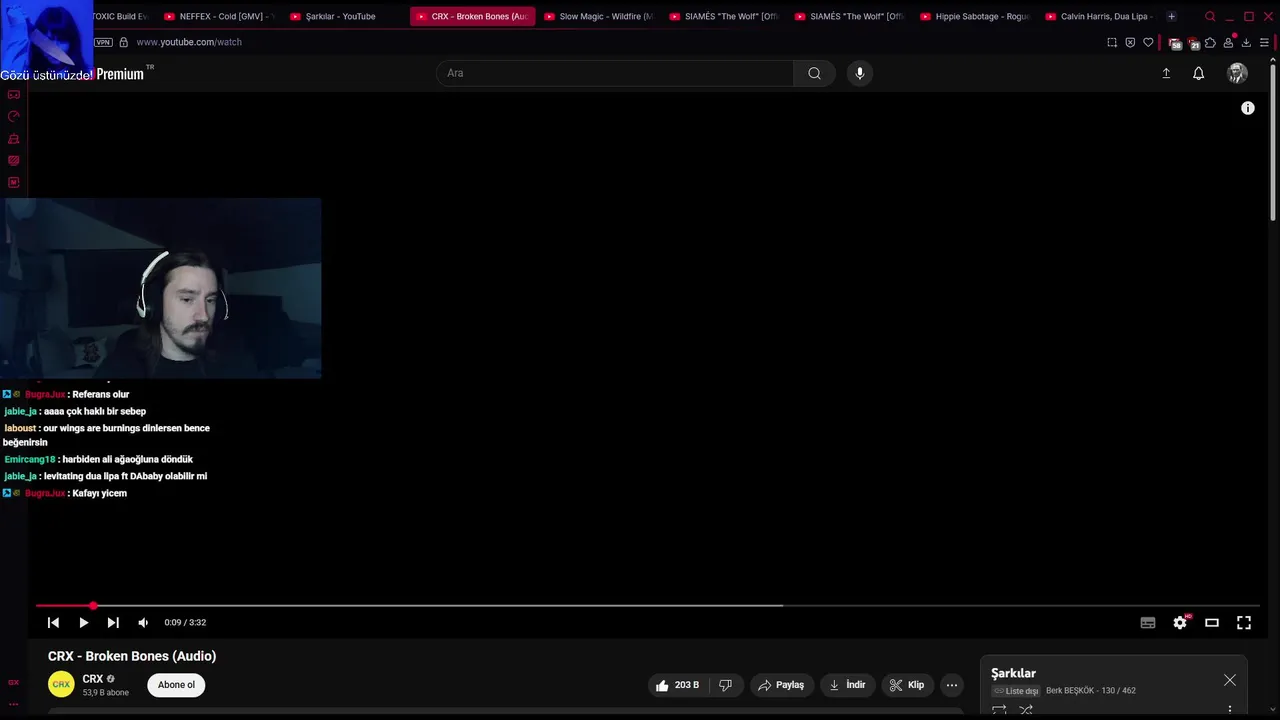Open browser downloads icon
Viewport: 1280px width, 720px height.
tap(1246, 42)
